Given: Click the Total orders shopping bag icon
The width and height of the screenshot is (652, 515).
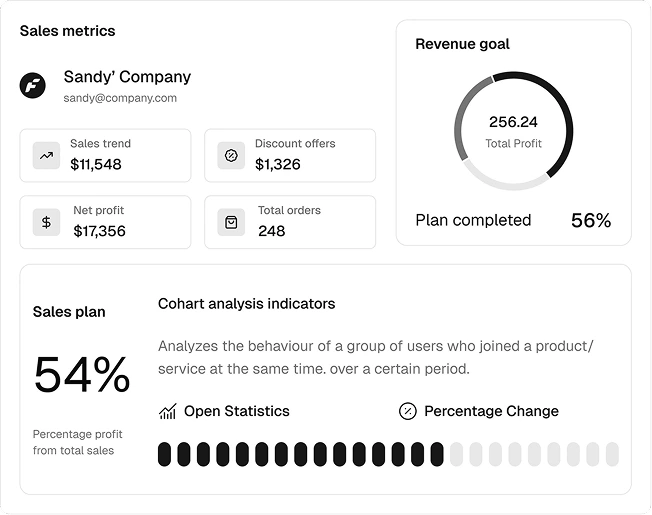Looking at the screenshot, I should 231,222.
